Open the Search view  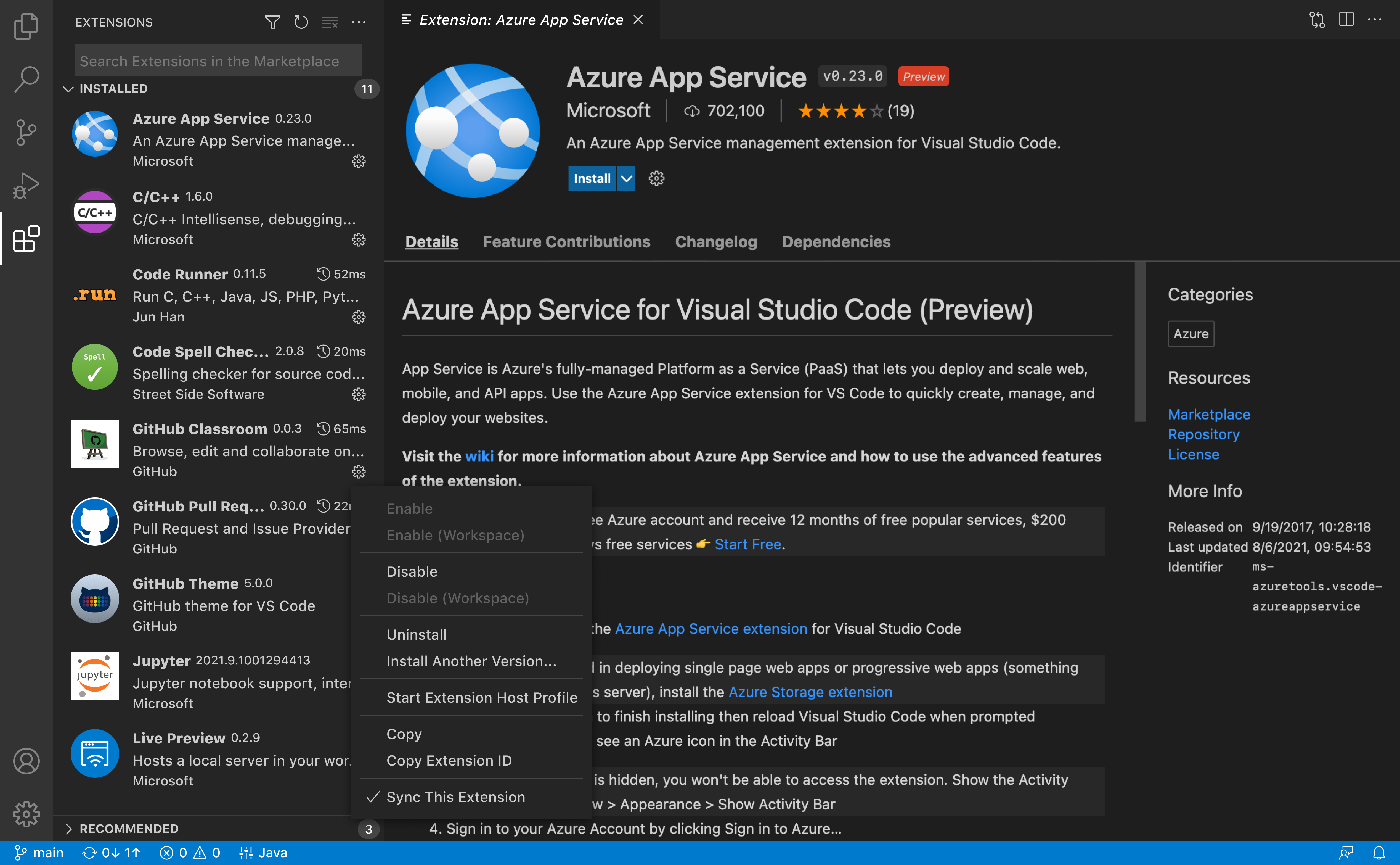[x=26, y=79]
